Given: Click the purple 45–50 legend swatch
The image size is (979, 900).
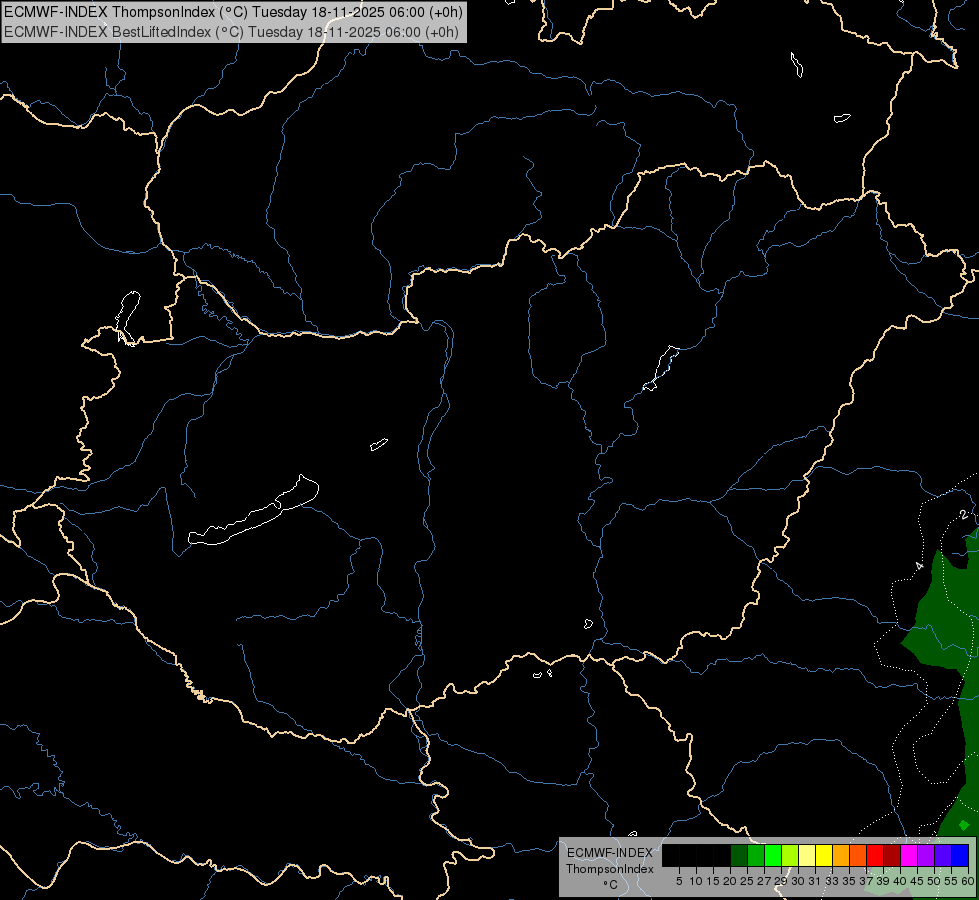Looking at the screenshot, I should 926,855.
